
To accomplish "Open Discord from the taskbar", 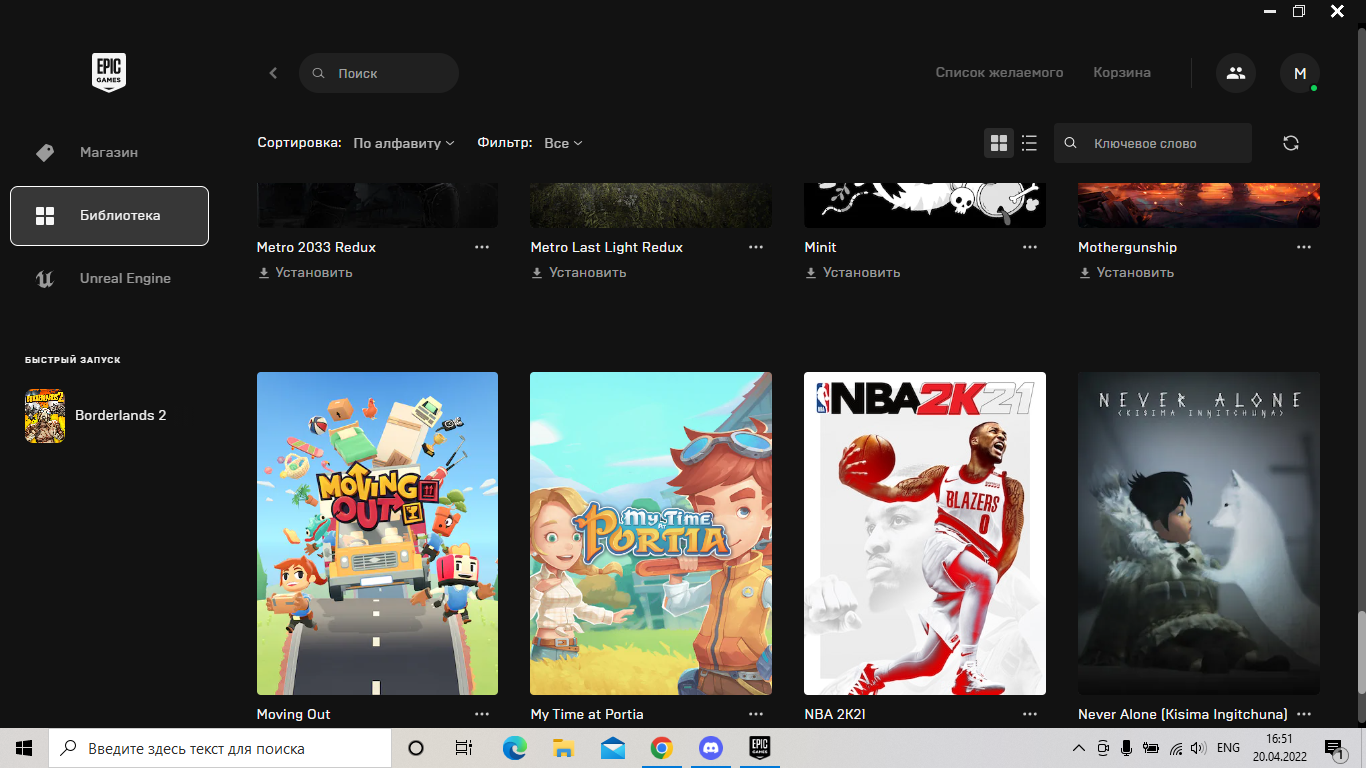I will point(710,748).
